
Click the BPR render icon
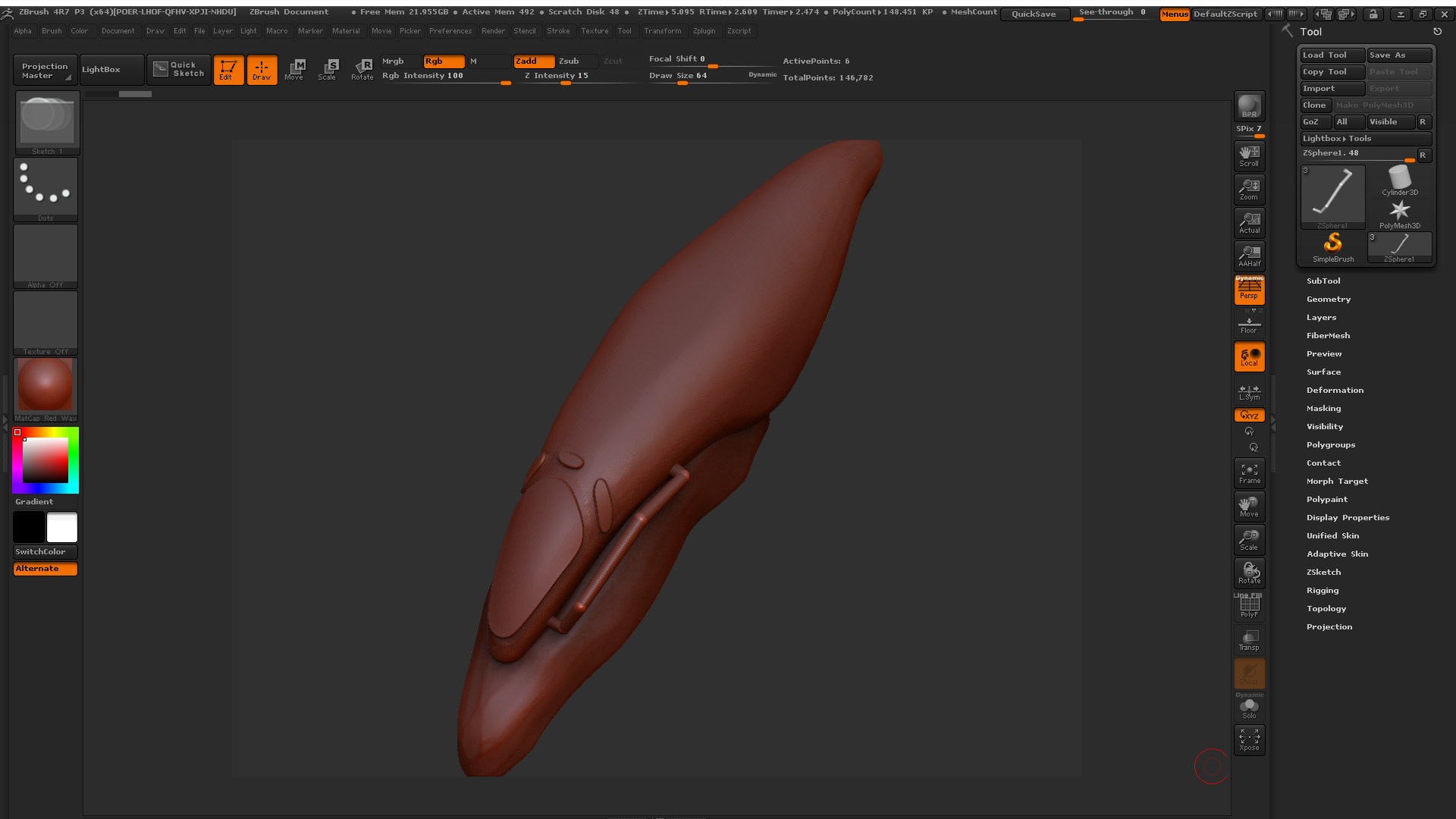tap(1249, 107)
